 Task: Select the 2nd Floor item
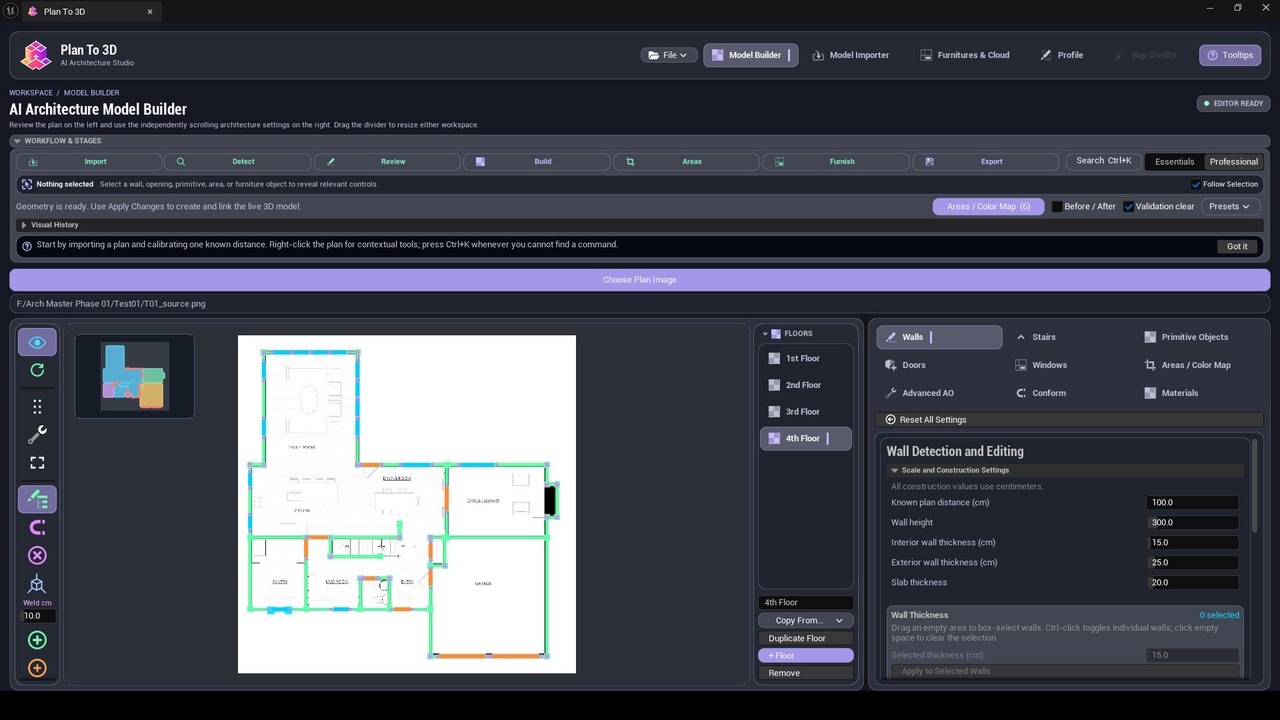(x=805, y=385)
